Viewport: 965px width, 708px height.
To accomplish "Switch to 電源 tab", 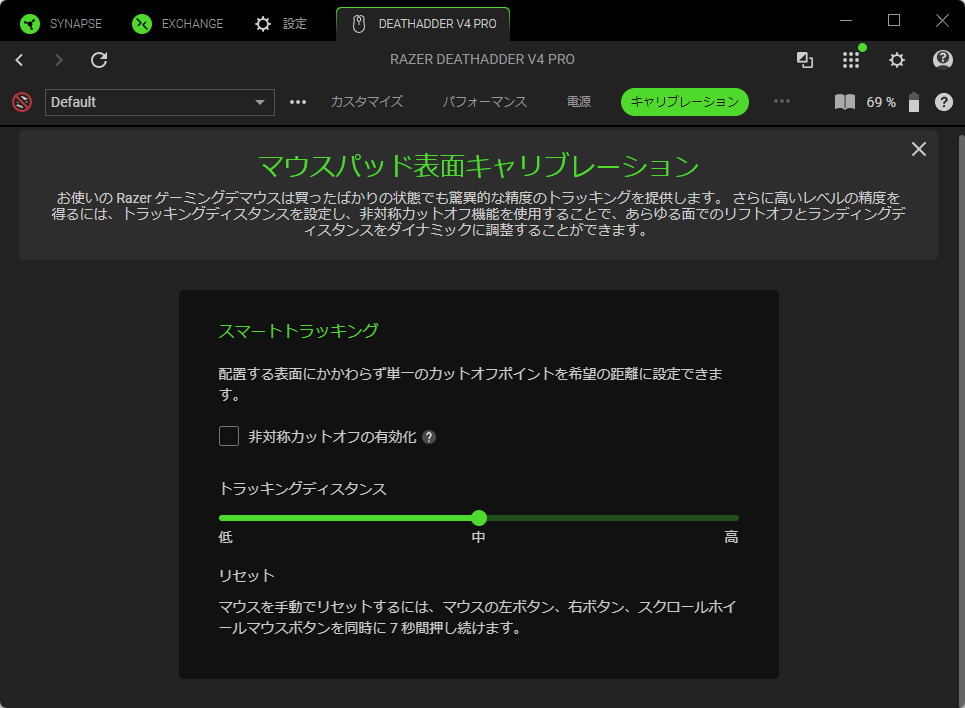I will click(x=579, y=102).
